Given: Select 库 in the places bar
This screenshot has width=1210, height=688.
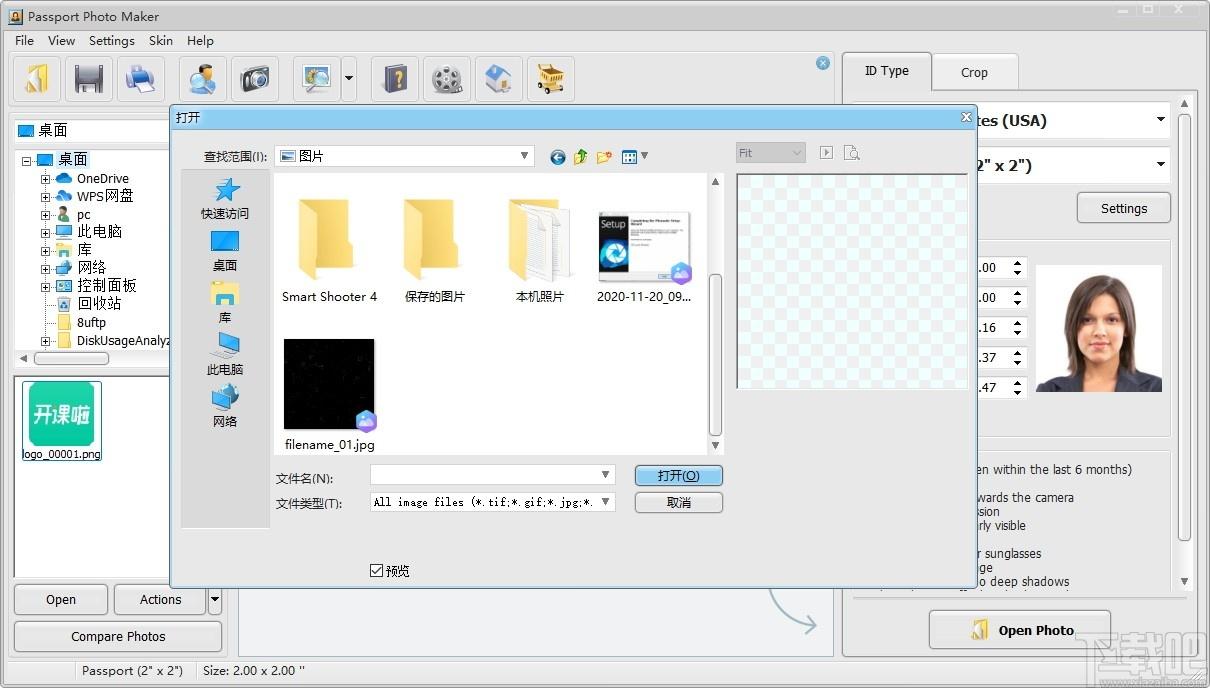Looking at the screenshot, I should (x=225, y=303).
